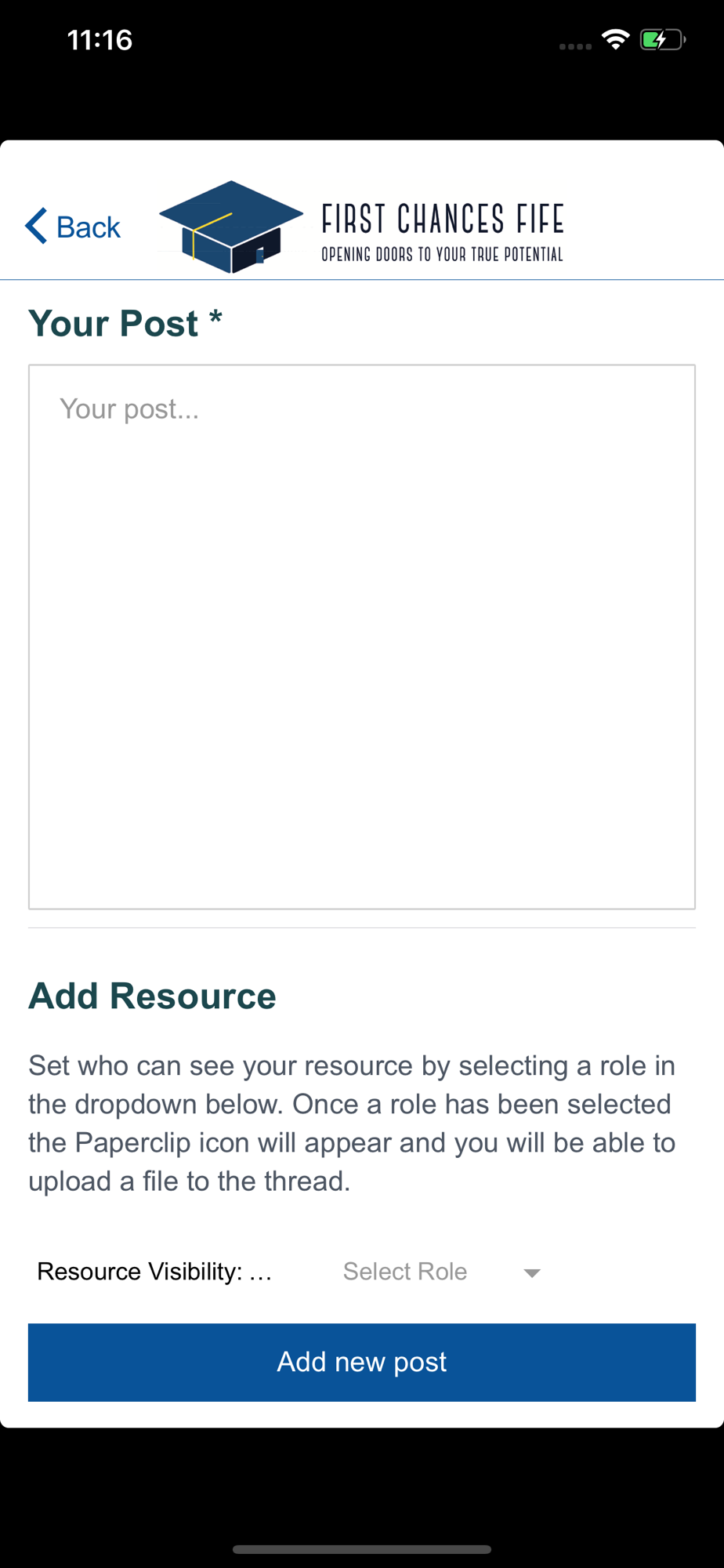Click the Resource Visibility label
The height and width of the screenshot is (1568, 724).
click(x=154, y=1271)
